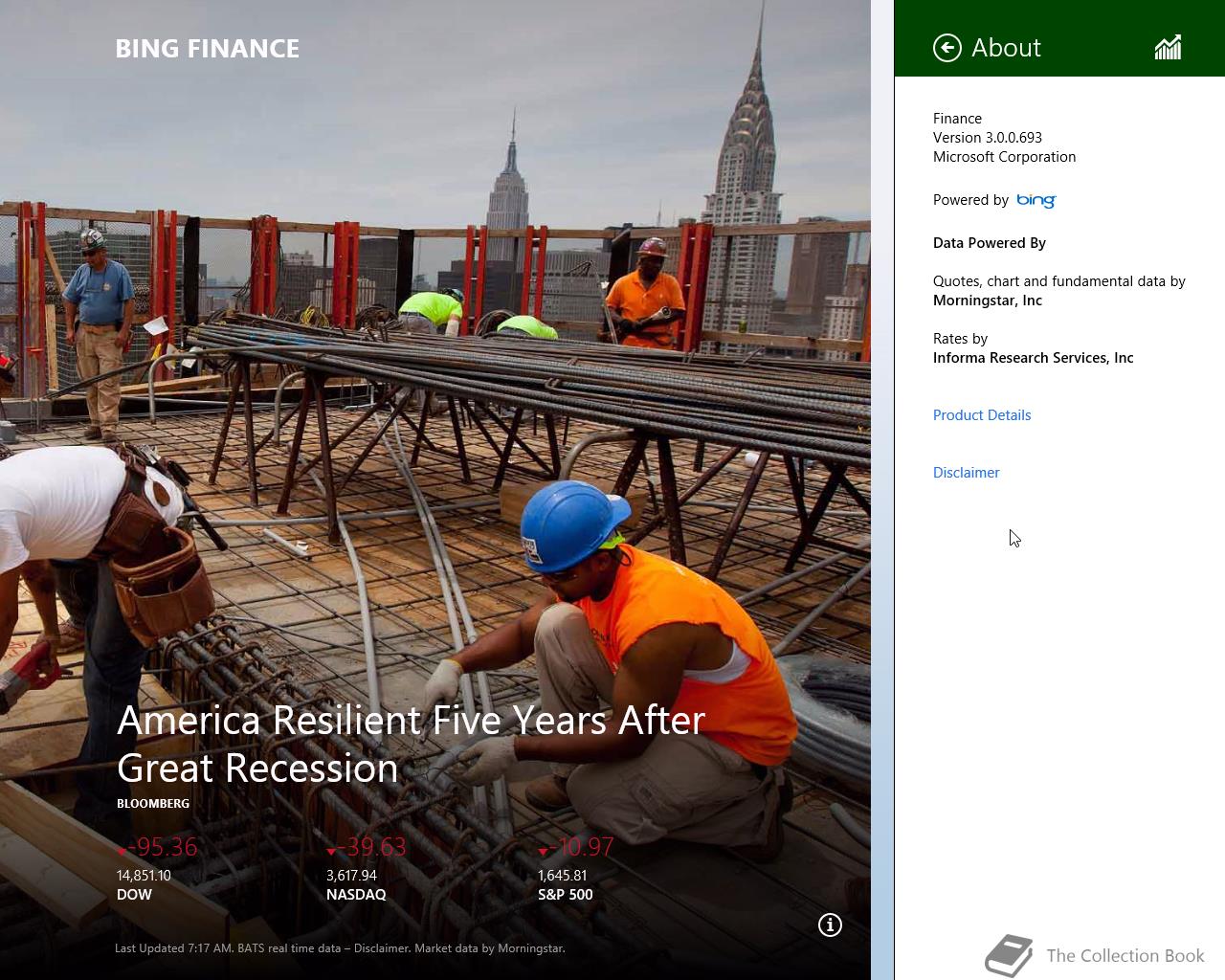The height and width of the screenshot is (980, 1225).
Task: Click the BLOOMBERG source label
Action: click(153, 804)
